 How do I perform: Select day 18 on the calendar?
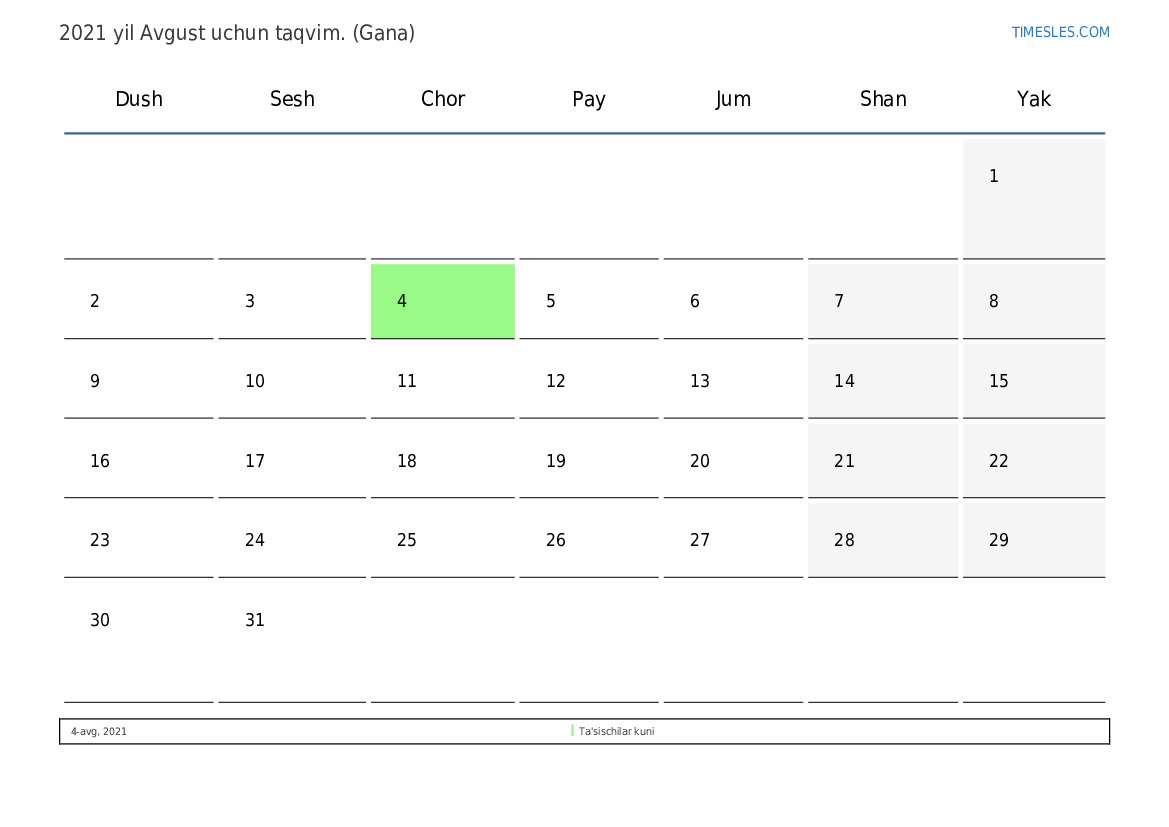point(442,461)
